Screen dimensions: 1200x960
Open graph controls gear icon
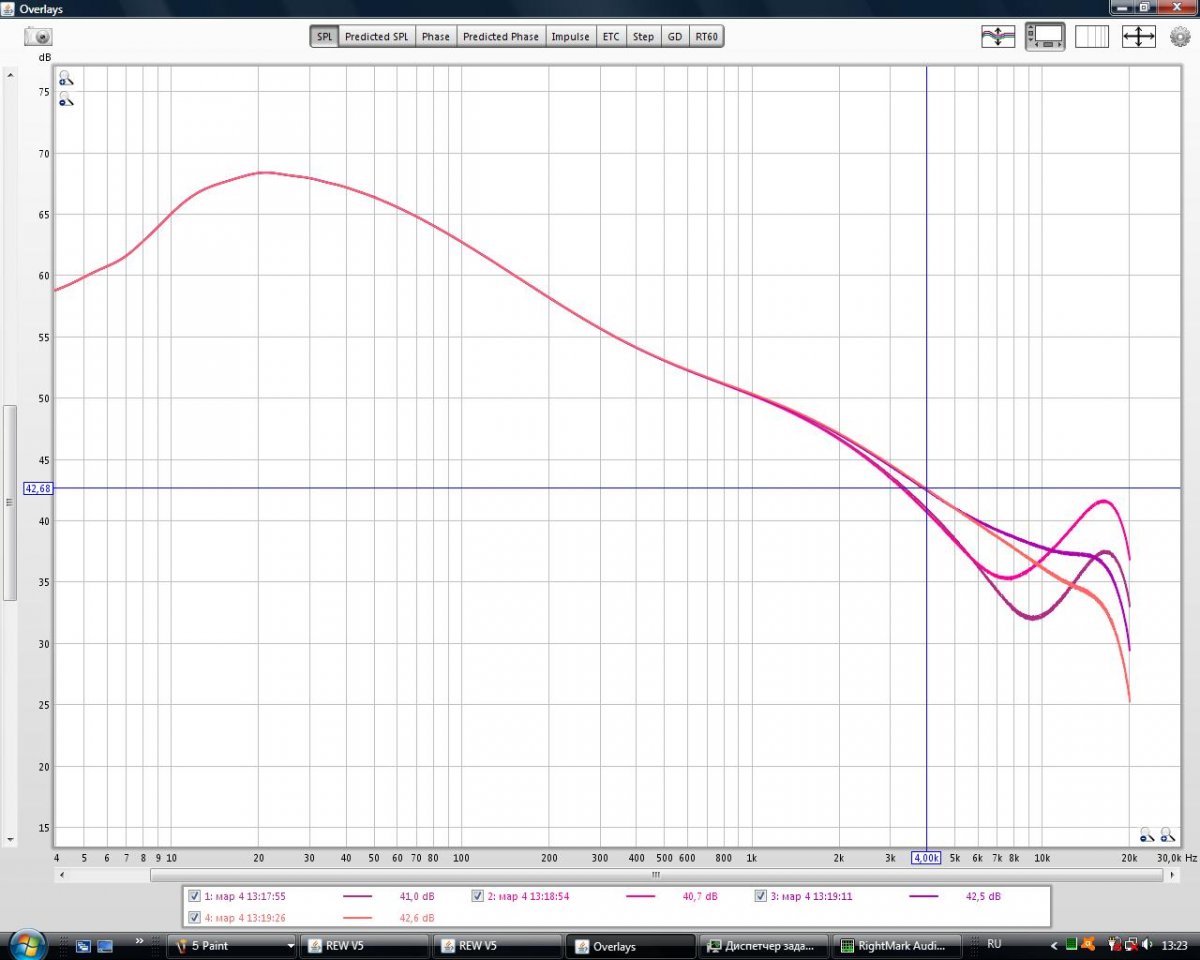click(1180, 36)
